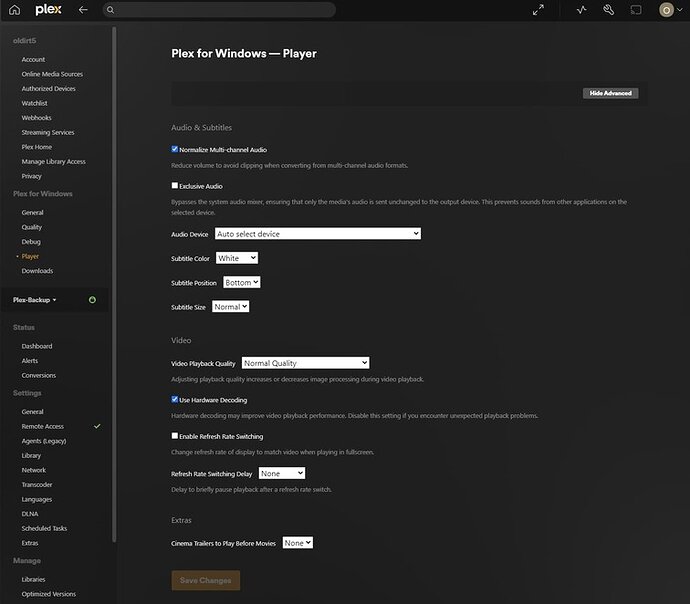Go to Plex home via house icon
Viewport: 690px width, 604px height.
(15, 10)
